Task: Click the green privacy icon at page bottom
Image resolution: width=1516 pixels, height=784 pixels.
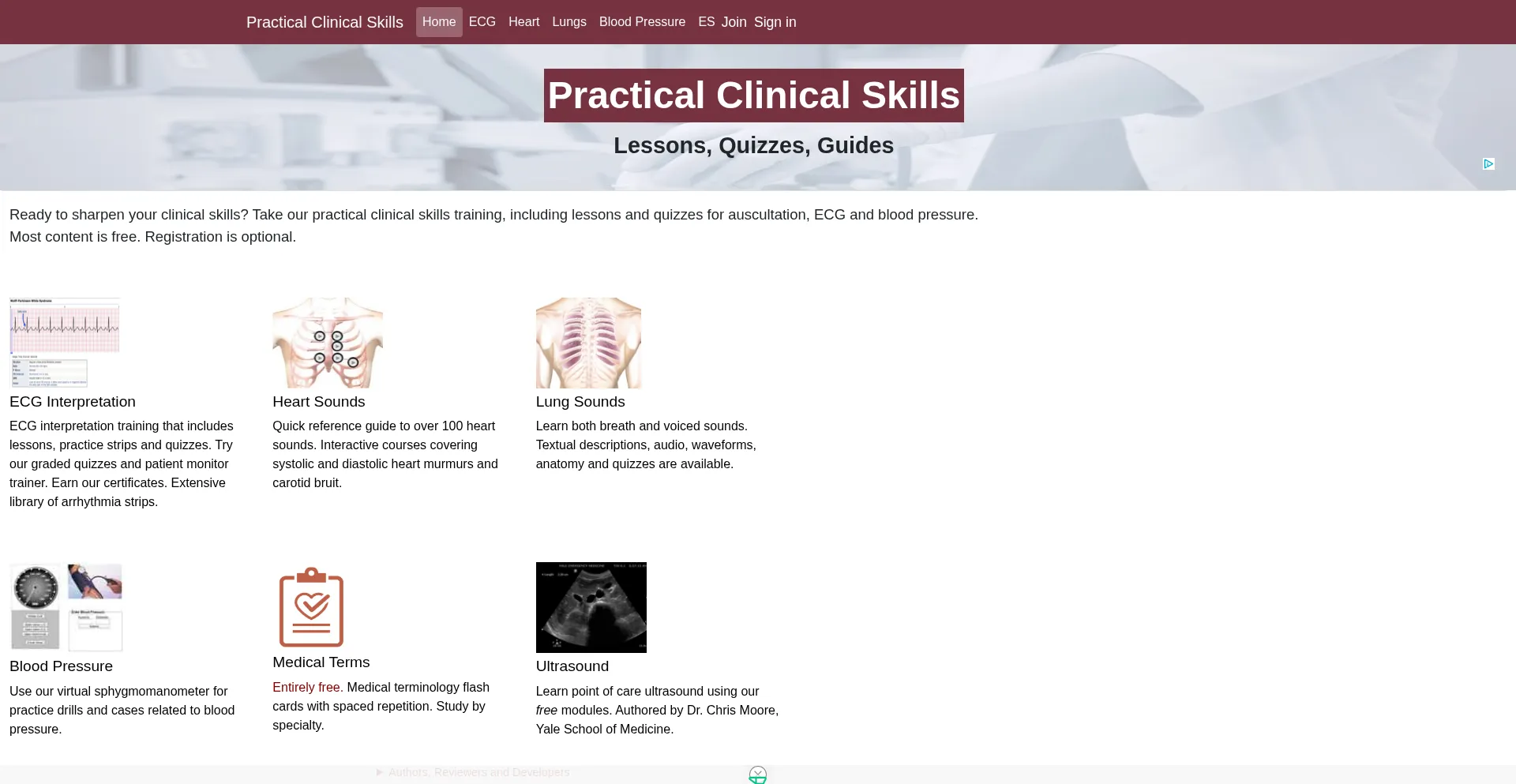Action: [757, 775]
